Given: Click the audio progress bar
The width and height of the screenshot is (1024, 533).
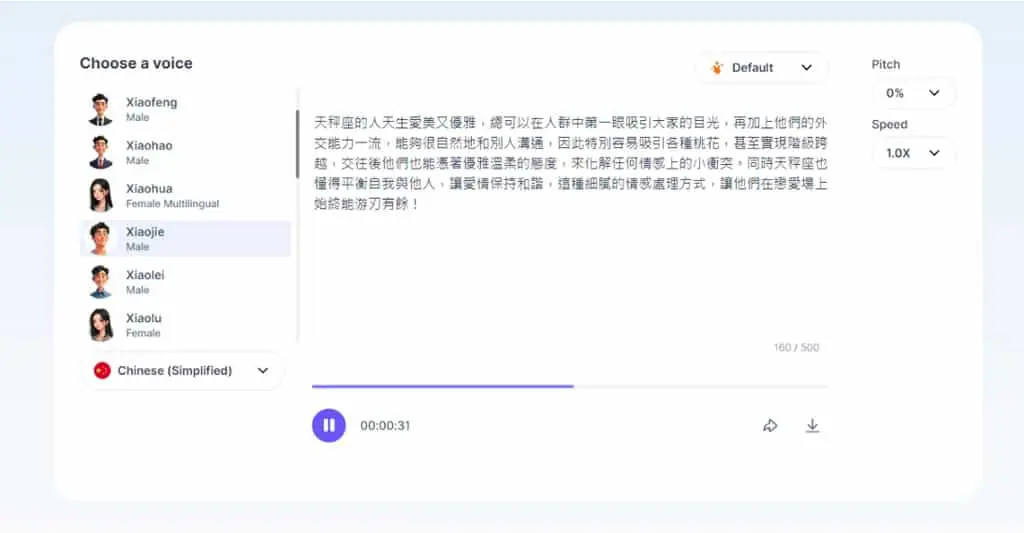Looking at the screenshot, I should point(570,386).
